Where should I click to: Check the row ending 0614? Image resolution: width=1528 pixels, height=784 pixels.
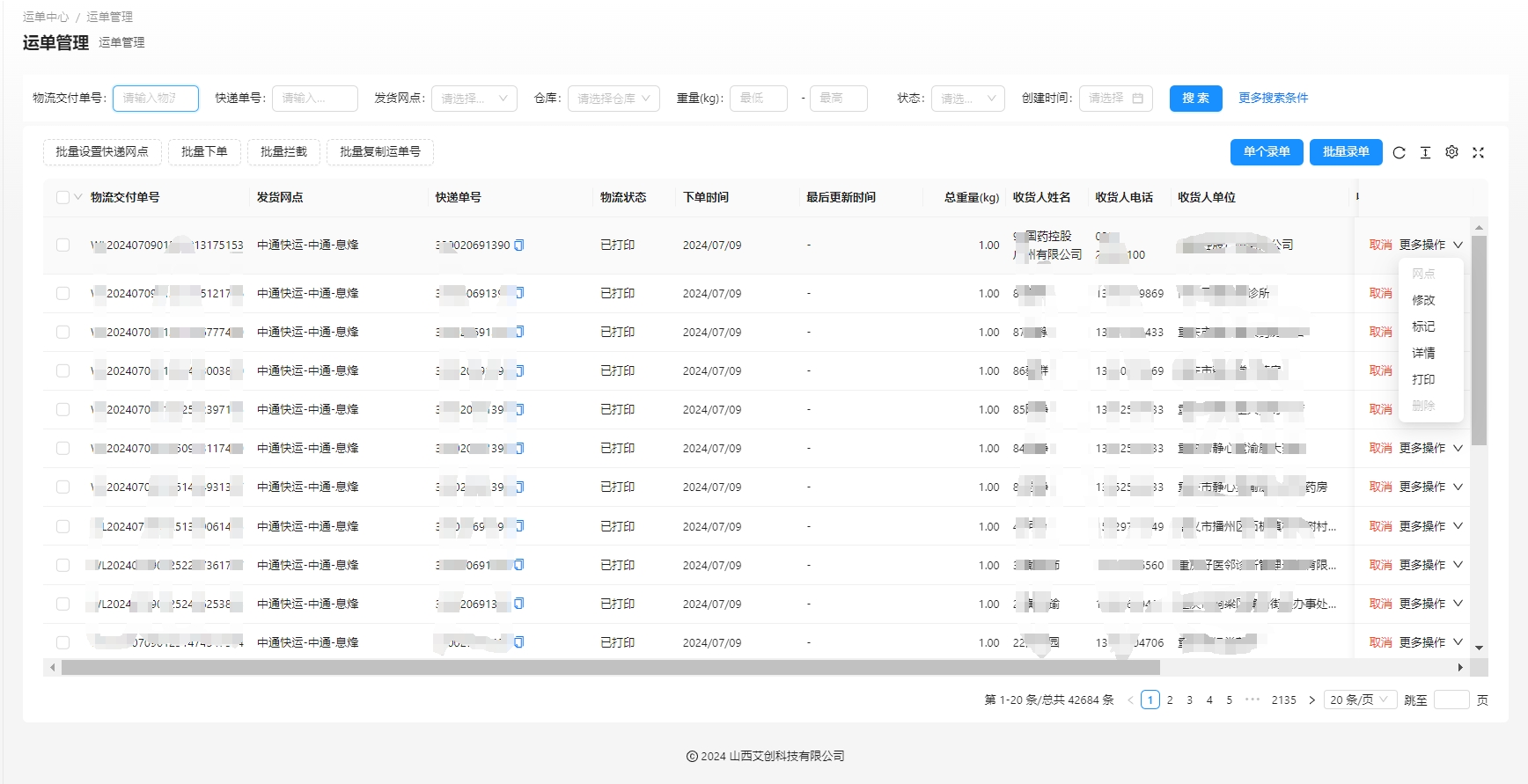click(62, 526)
